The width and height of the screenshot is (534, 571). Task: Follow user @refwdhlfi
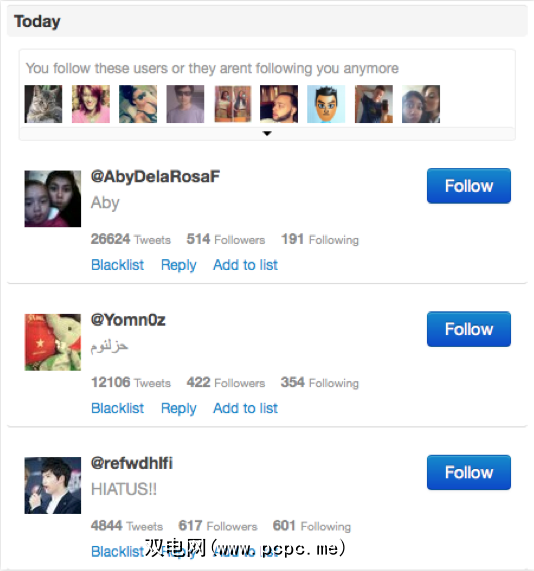coord(469,472)
